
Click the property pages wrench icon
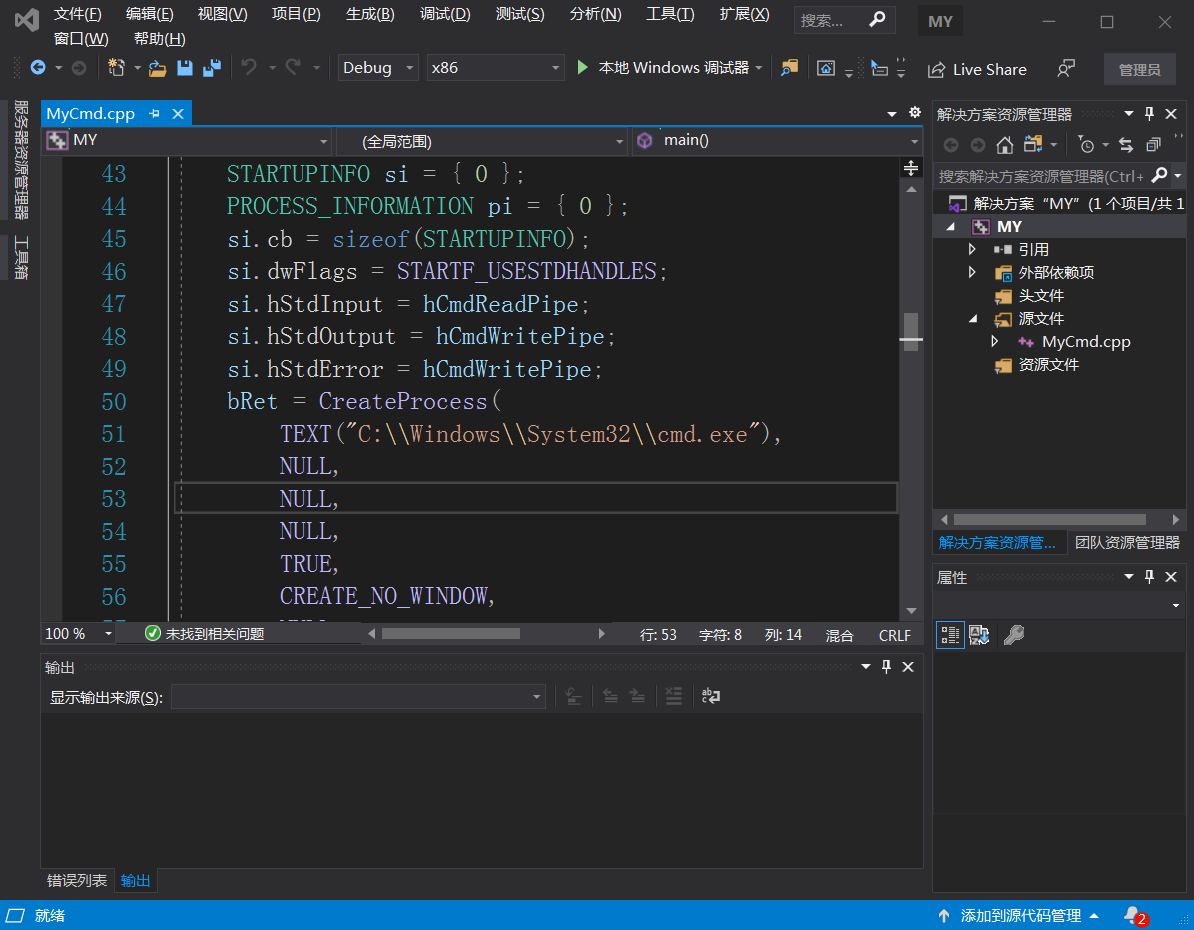1014,634
